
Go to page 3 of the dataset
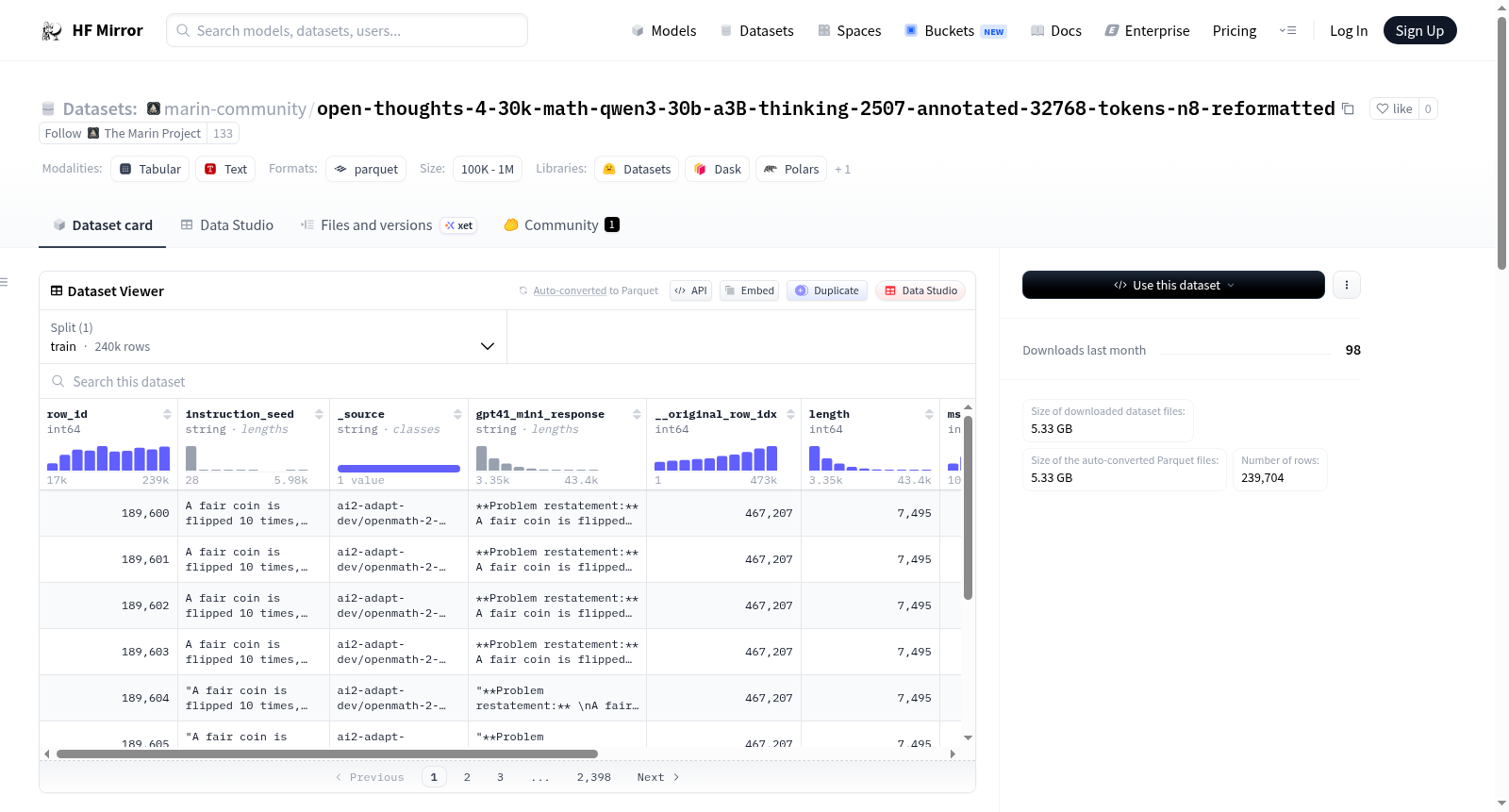(500, 777)
